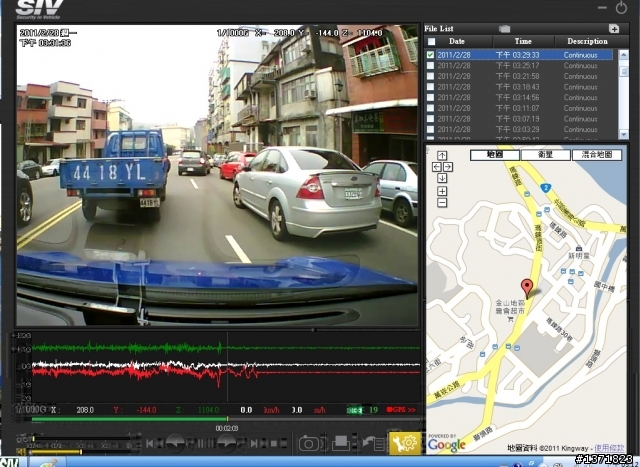640x467 pixels.
Task: Uncheck the 03:29:33 file checkbox
Action: click(x=430, y=55)
